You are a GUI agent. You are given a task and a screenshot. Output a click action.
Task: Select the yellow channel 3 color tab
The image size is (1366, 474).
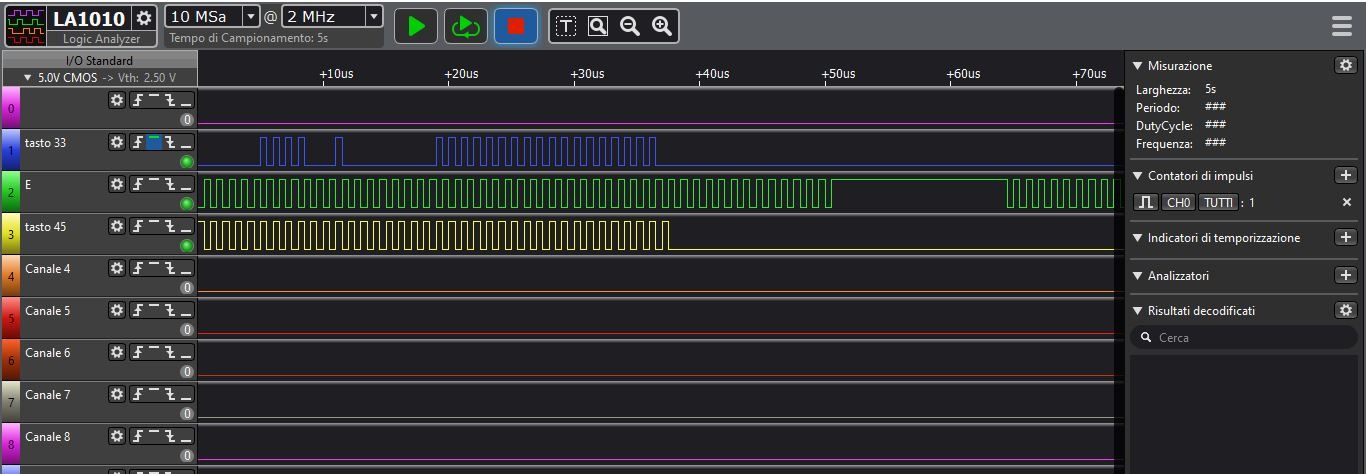pyautogui.click(x=10, y=233)
